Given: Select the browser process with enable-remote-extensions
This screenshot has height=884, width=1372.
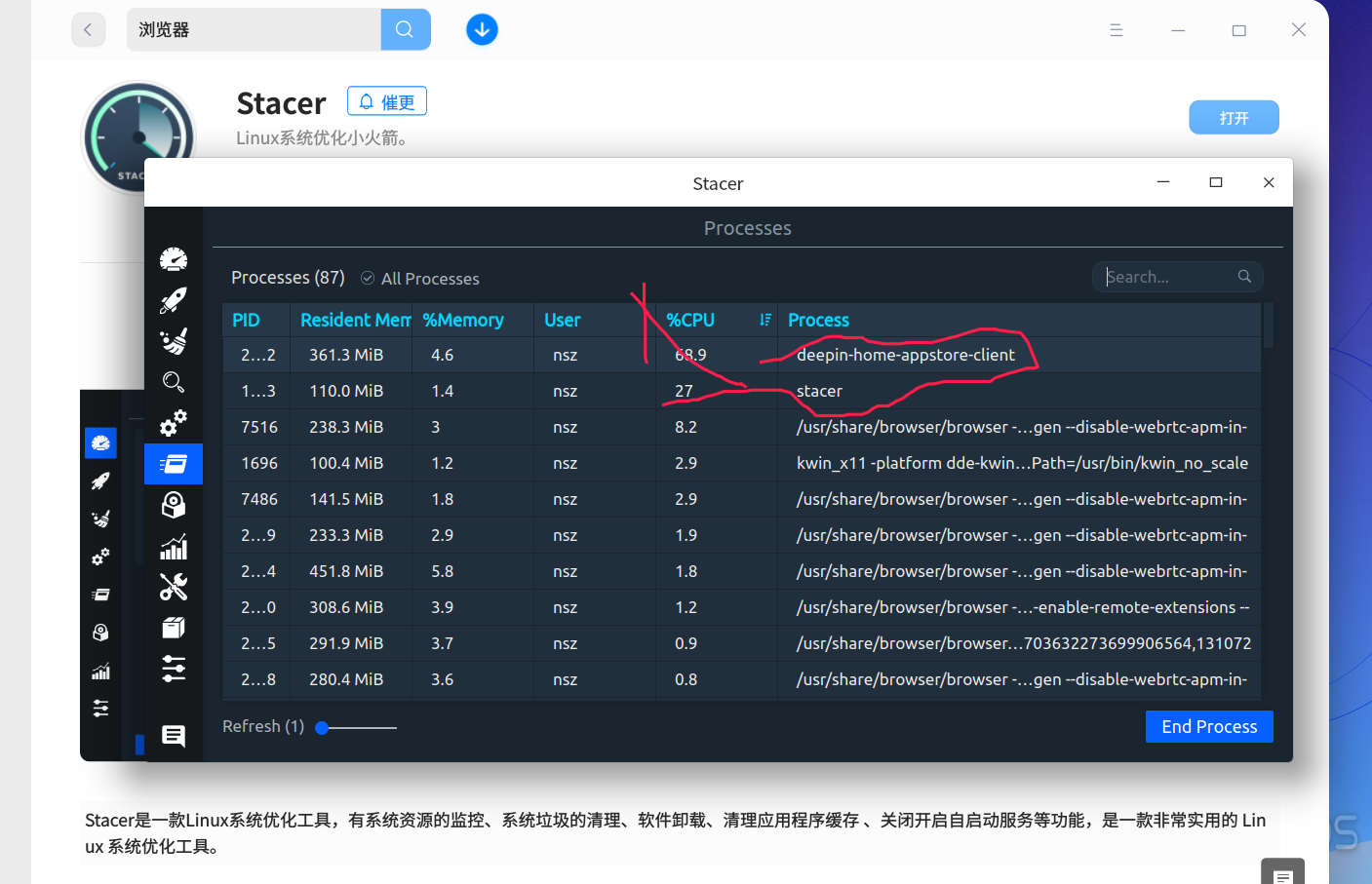Looking at the screenshot, I should [x=741, y=607].
